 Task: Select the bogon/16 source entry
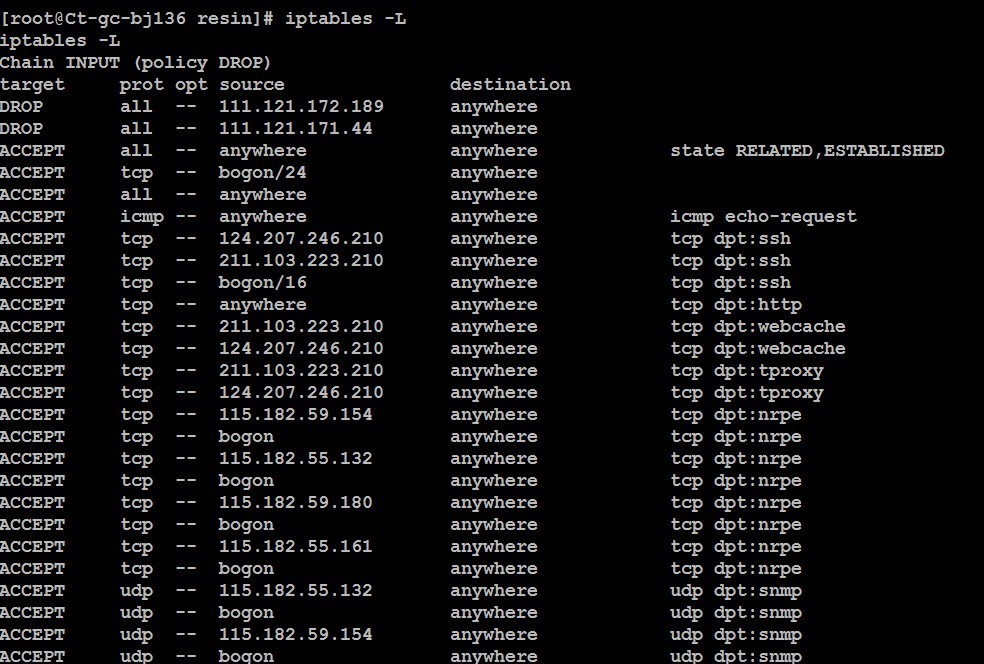click(262, 282)
